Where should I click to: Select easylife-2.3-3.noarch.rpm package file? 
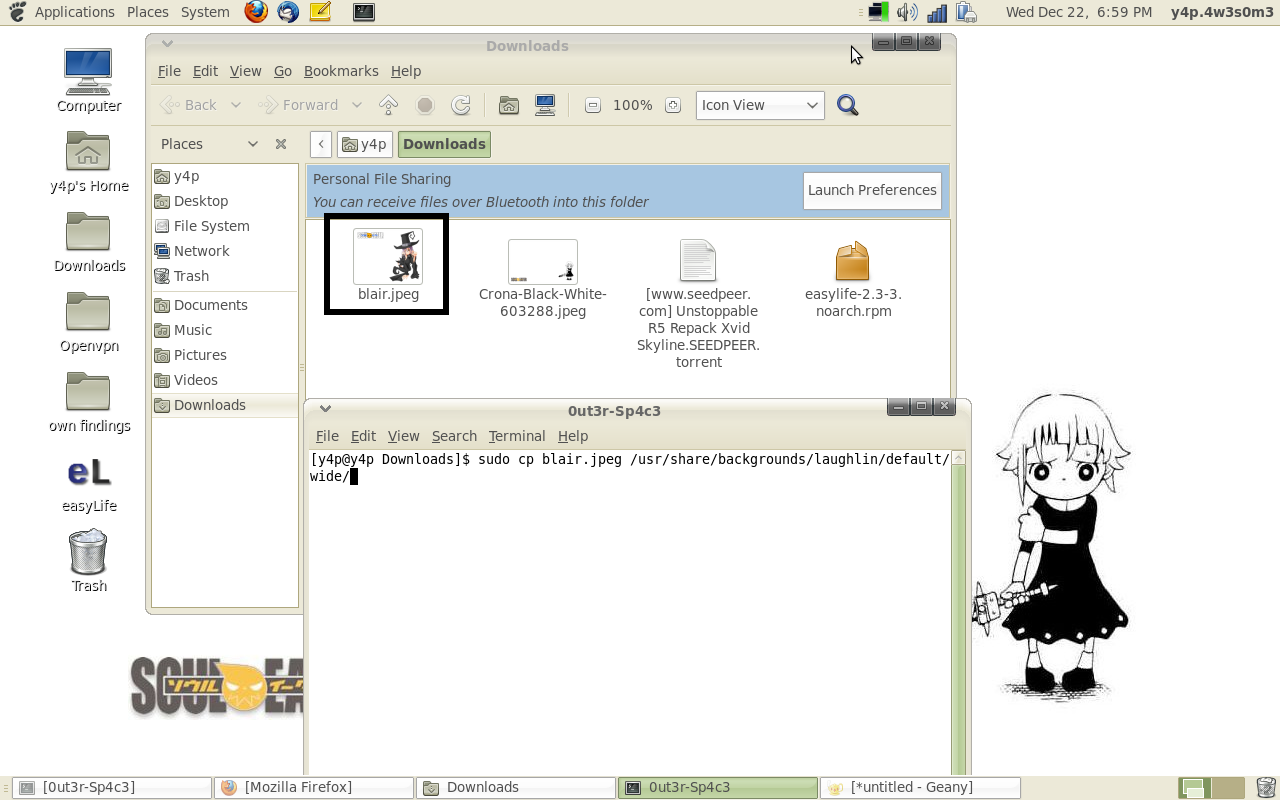tap(853, 280)
